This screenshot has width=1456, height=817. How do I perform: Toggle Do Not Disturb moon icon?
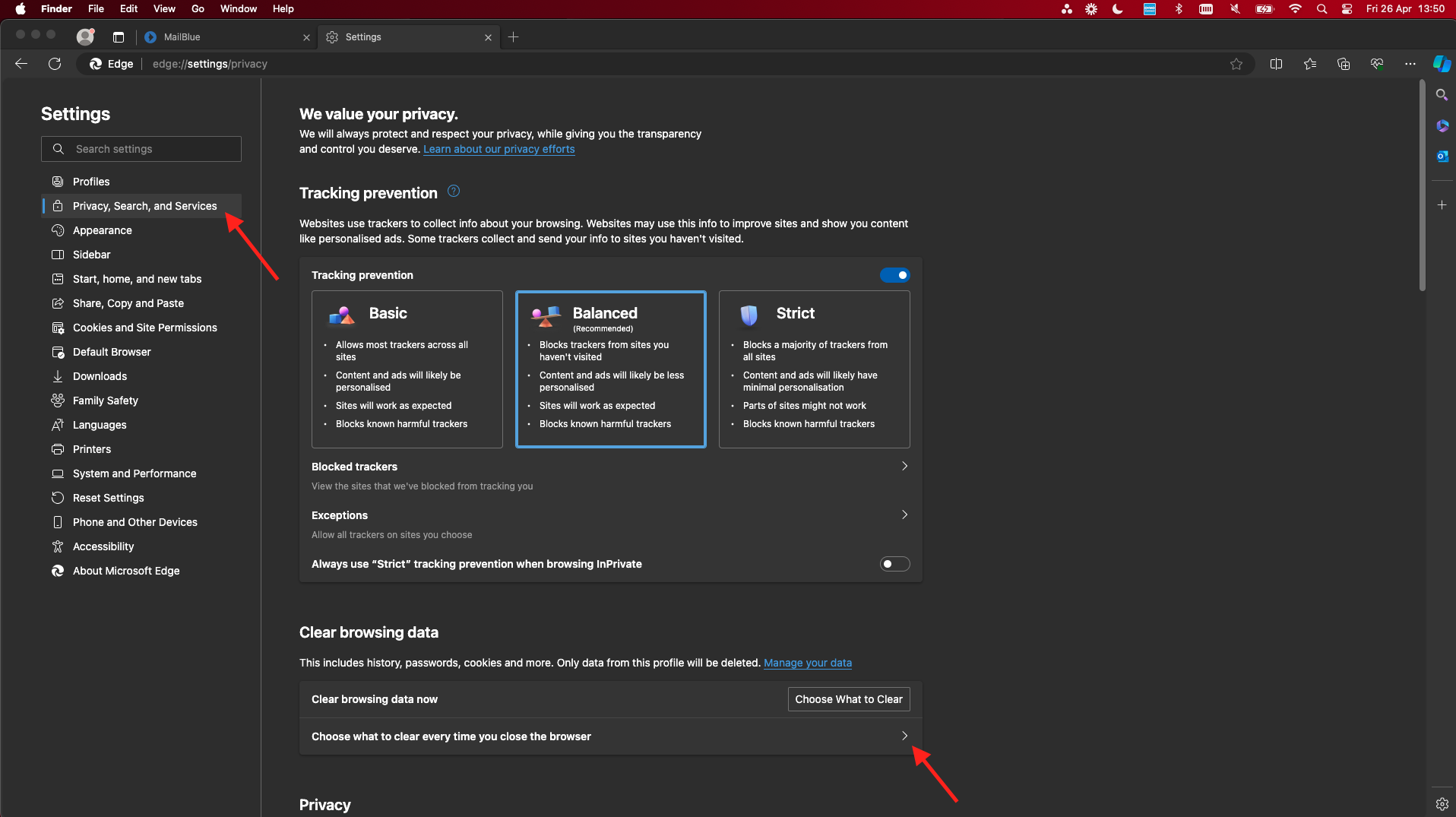pyautogui.click(x=1117, y=9)
